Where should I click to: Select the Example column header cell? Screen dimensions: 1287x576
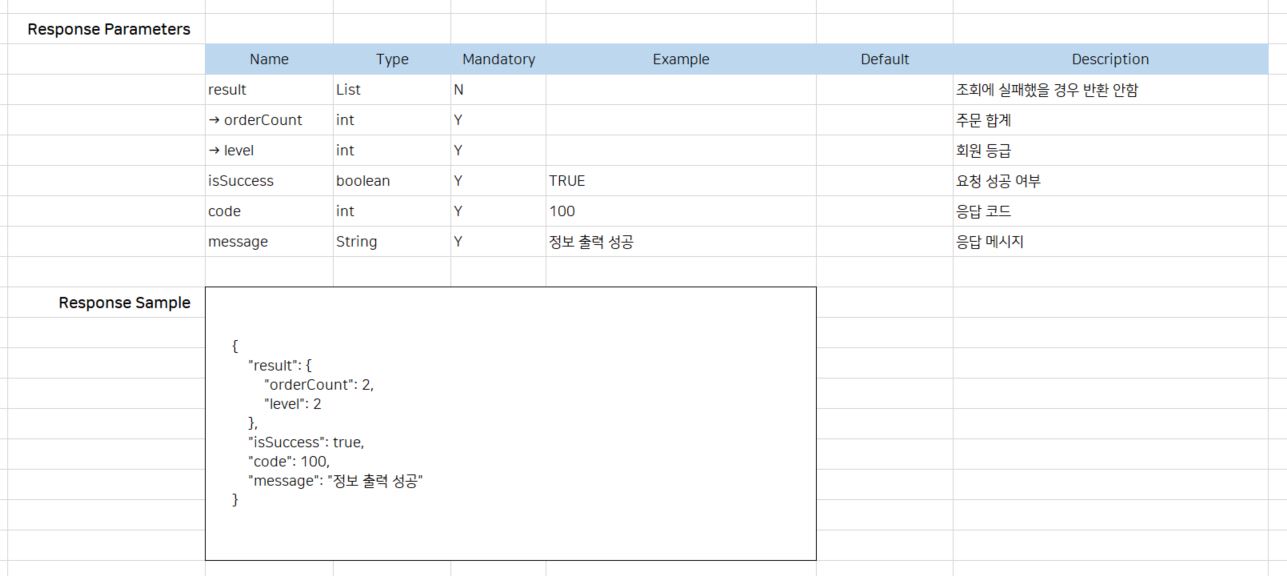680,59
